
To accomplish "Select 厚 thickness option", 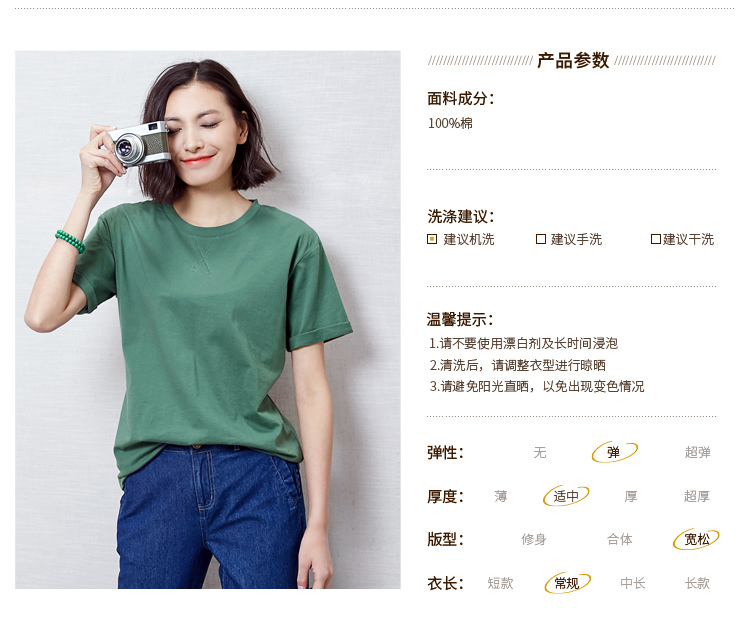I will [631, 496].
